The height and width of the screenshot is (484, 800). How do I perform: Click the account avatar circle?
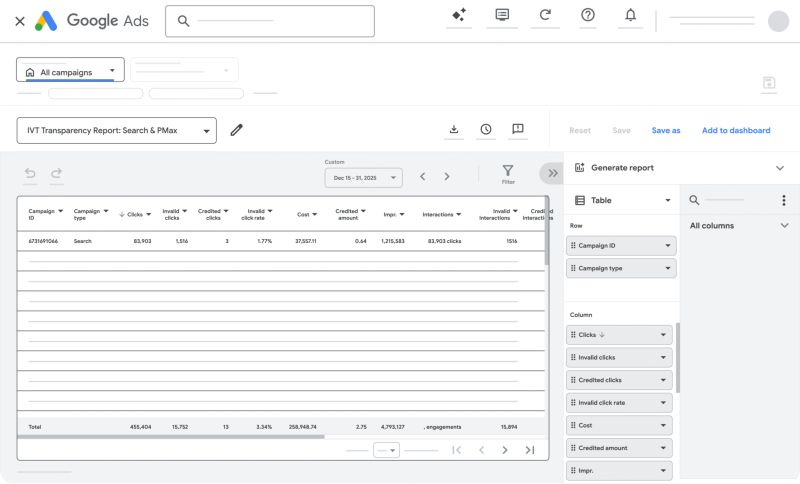779,21
